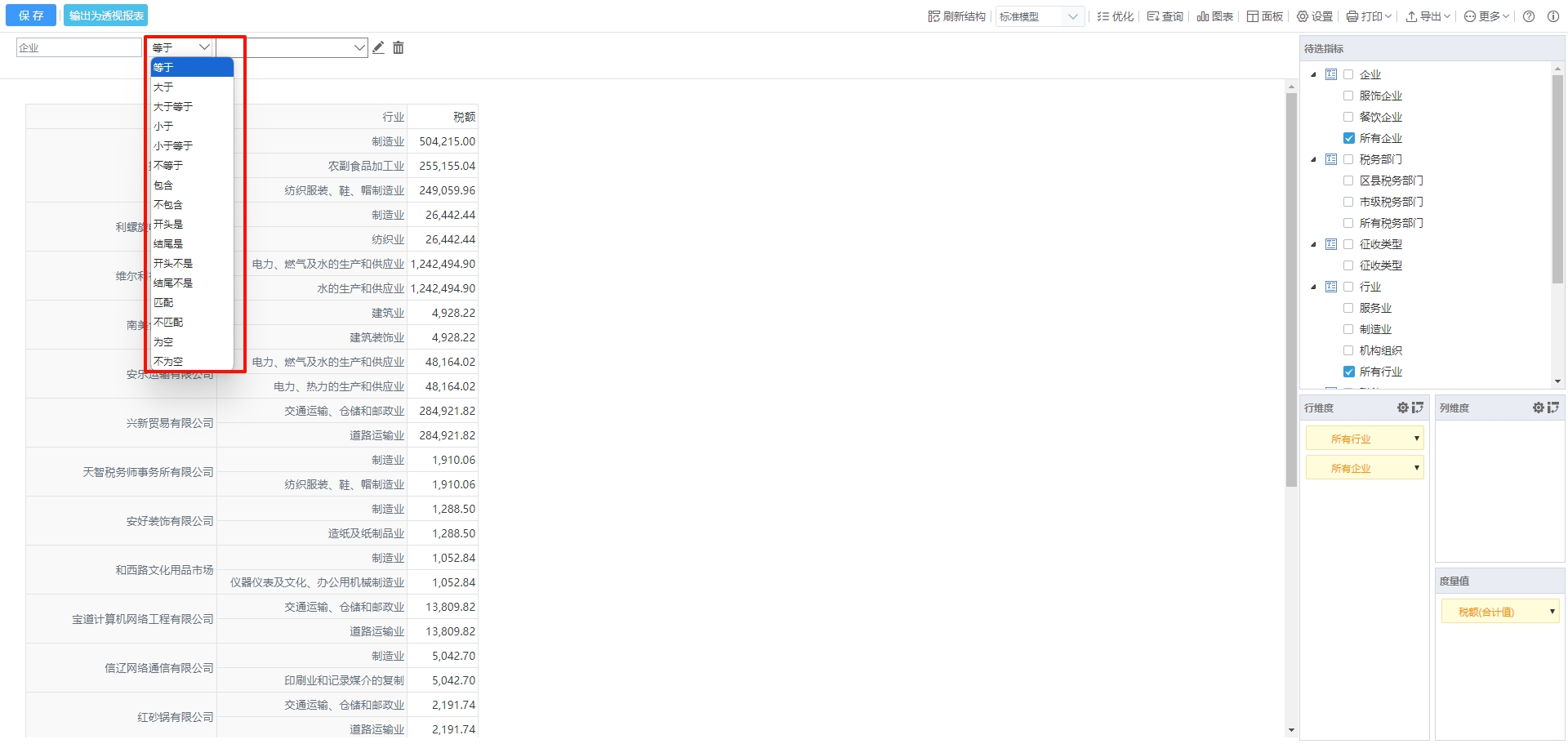The width and height of the screenshot is (1568, 744).
Task: Click the 保存 save button
Action: click(31, 16)
